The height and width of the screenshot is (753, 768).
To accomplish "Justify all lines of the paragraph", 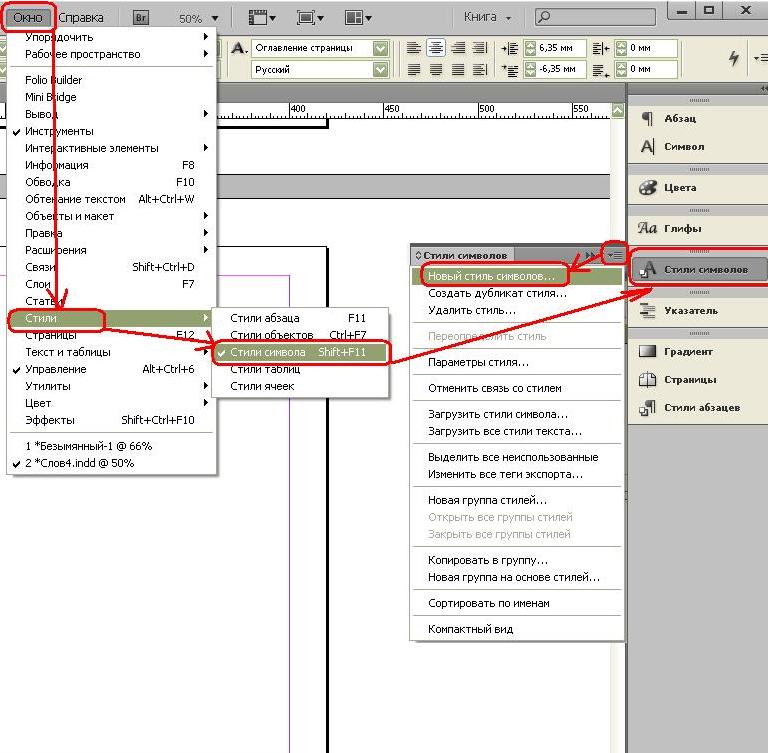I will [x=480, y=70].
